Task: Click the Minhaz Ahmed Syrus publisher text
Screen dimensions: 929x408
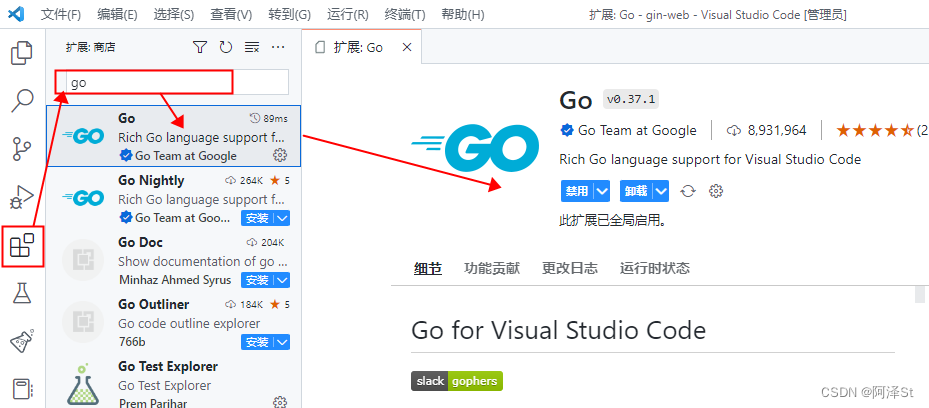Action: [x=175, y=280]
